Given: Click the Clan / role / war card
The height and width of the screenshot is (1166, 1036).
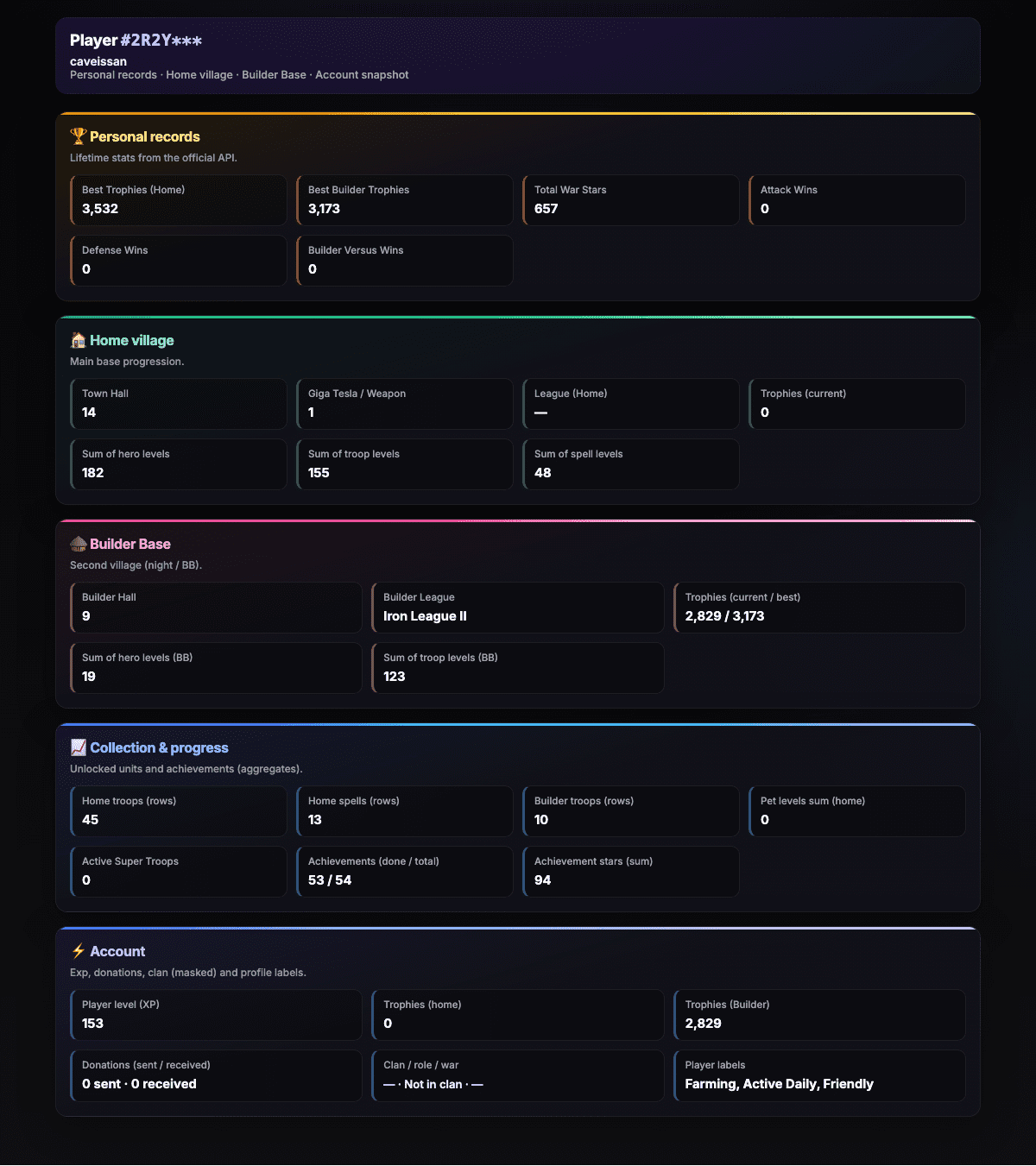Looking at the screenshot, I should pyautogui.click(x=518, y=1075).
